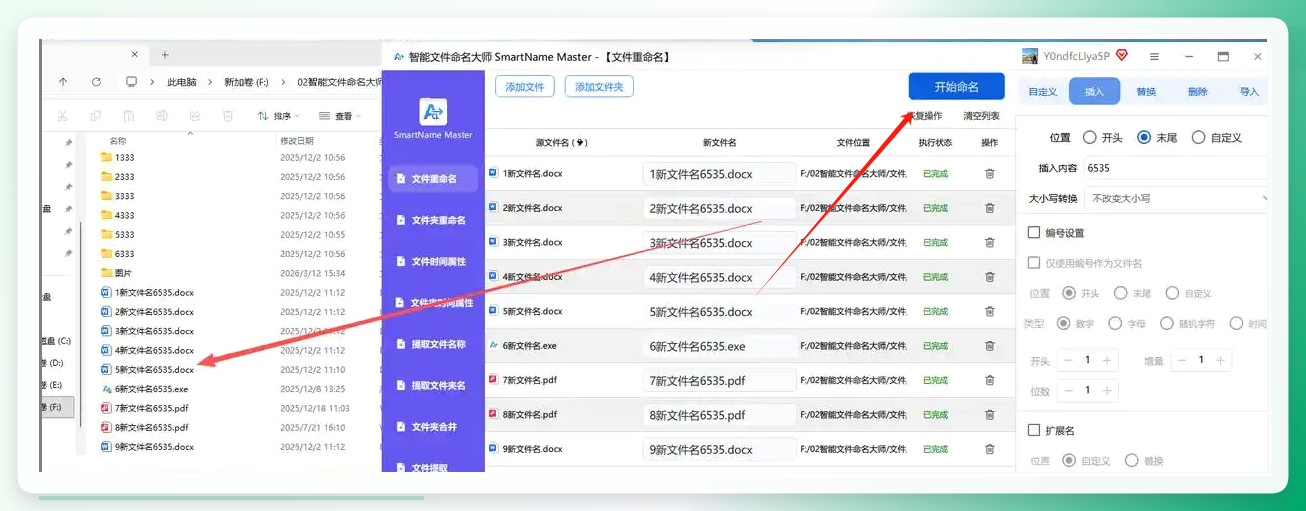Open the hamburger menu icon in SmartName title bar
Viewport: 1306px width, 511px height.
coord(1154,57)
